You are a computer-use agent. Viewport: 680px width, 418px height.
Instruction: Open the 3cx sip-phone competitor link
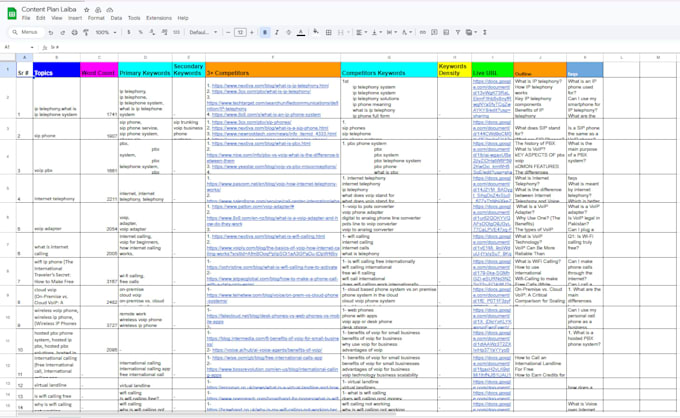coord(252,123)
